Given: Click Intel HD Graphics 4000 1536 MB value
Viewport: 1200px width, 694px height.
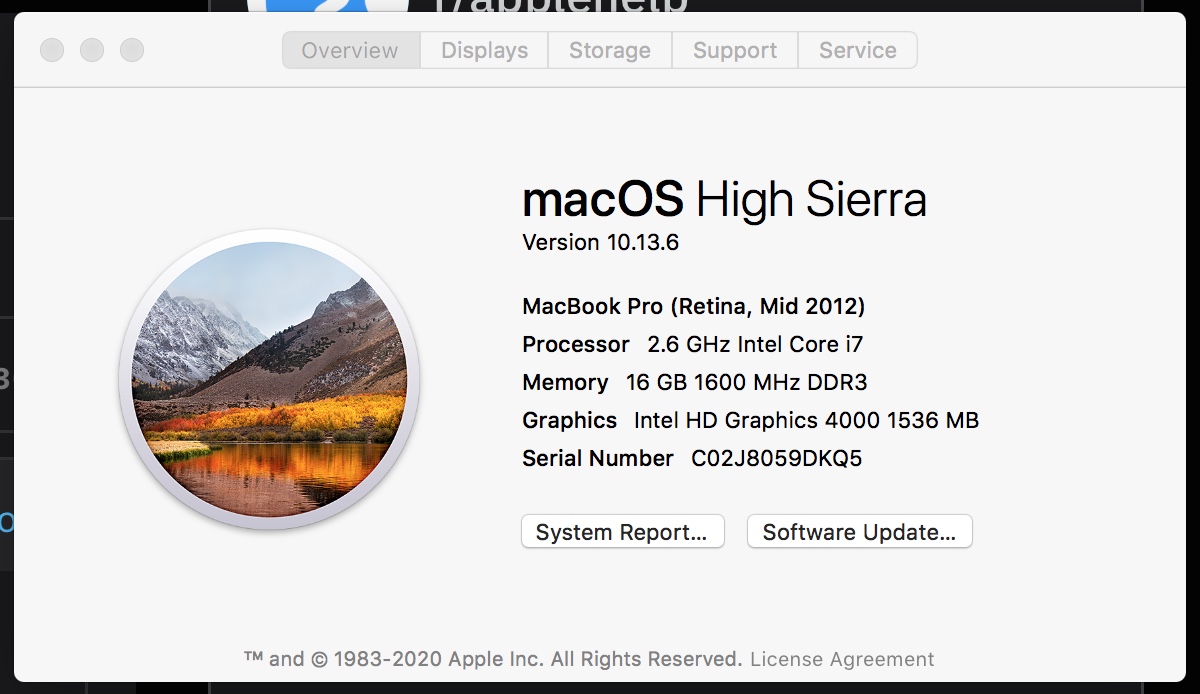Looking at the screenshot, I should [x=806, y=420].
